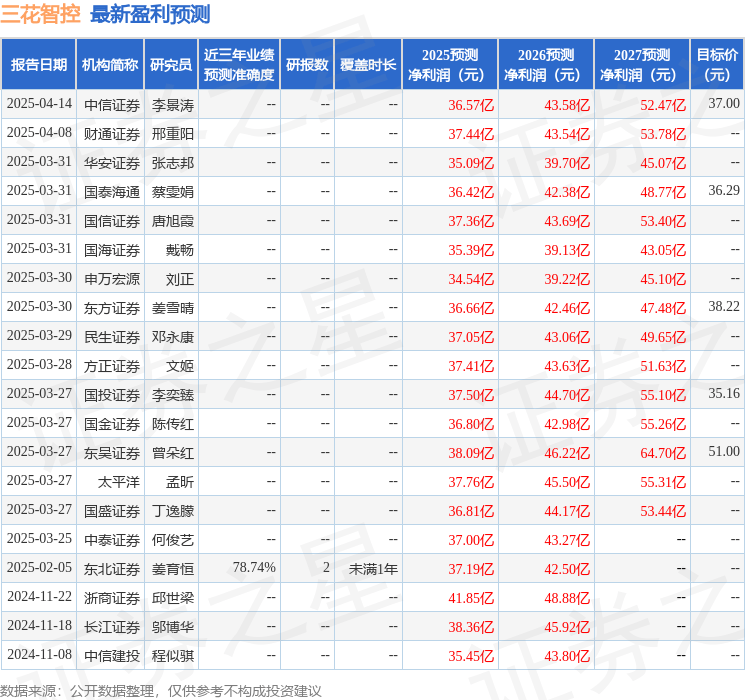Click the target price 37.00

point(724,103)
